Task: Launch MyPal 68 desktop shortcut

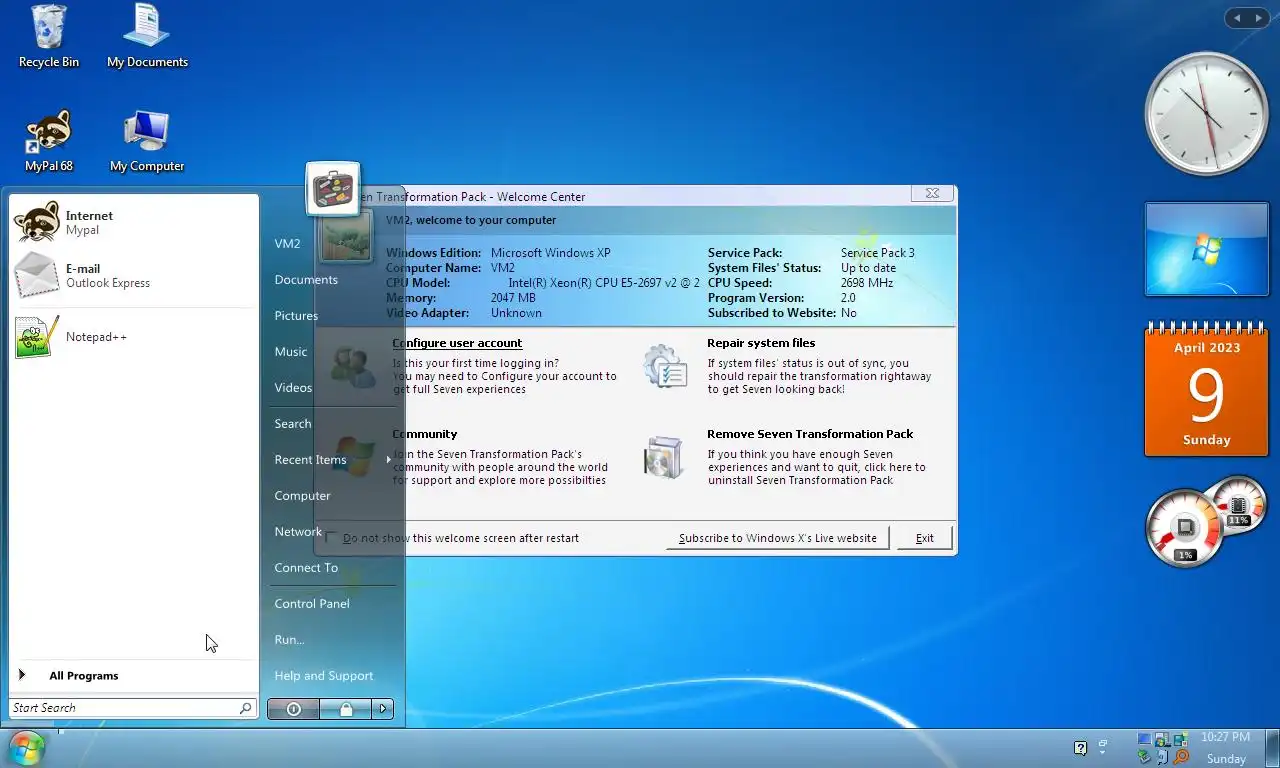Action: tap(48, 141)
